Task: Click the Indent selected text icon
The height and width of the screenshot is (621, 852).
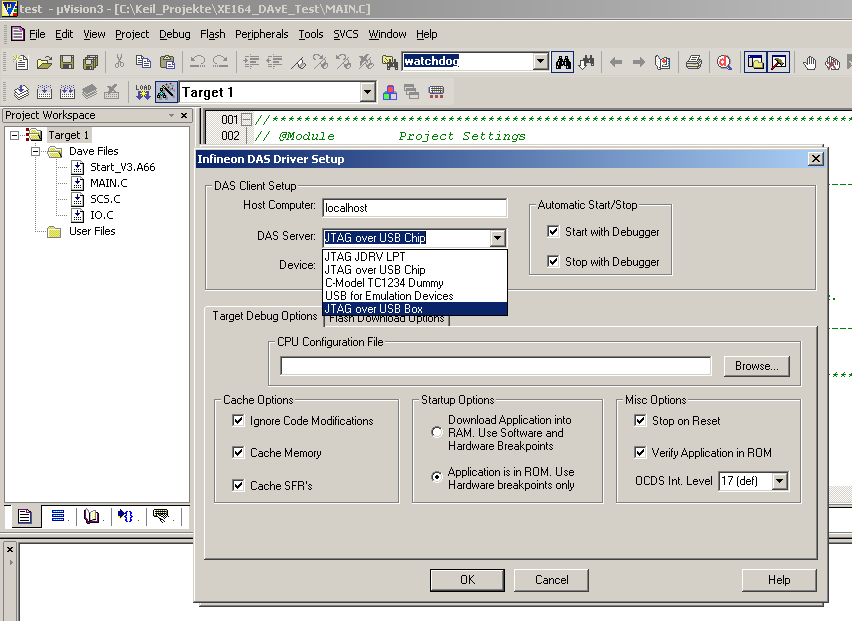Action: click(x=250, y=62)
